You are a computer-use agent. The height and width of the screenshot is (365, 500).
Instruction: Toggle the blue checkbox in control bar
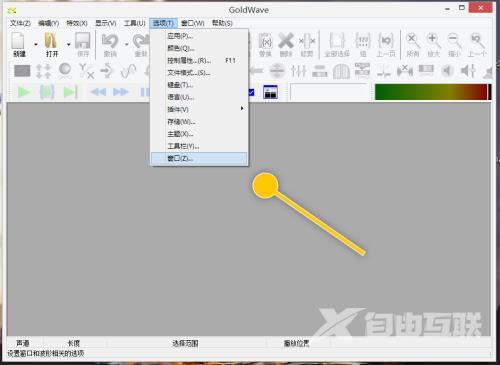(252, 92)
